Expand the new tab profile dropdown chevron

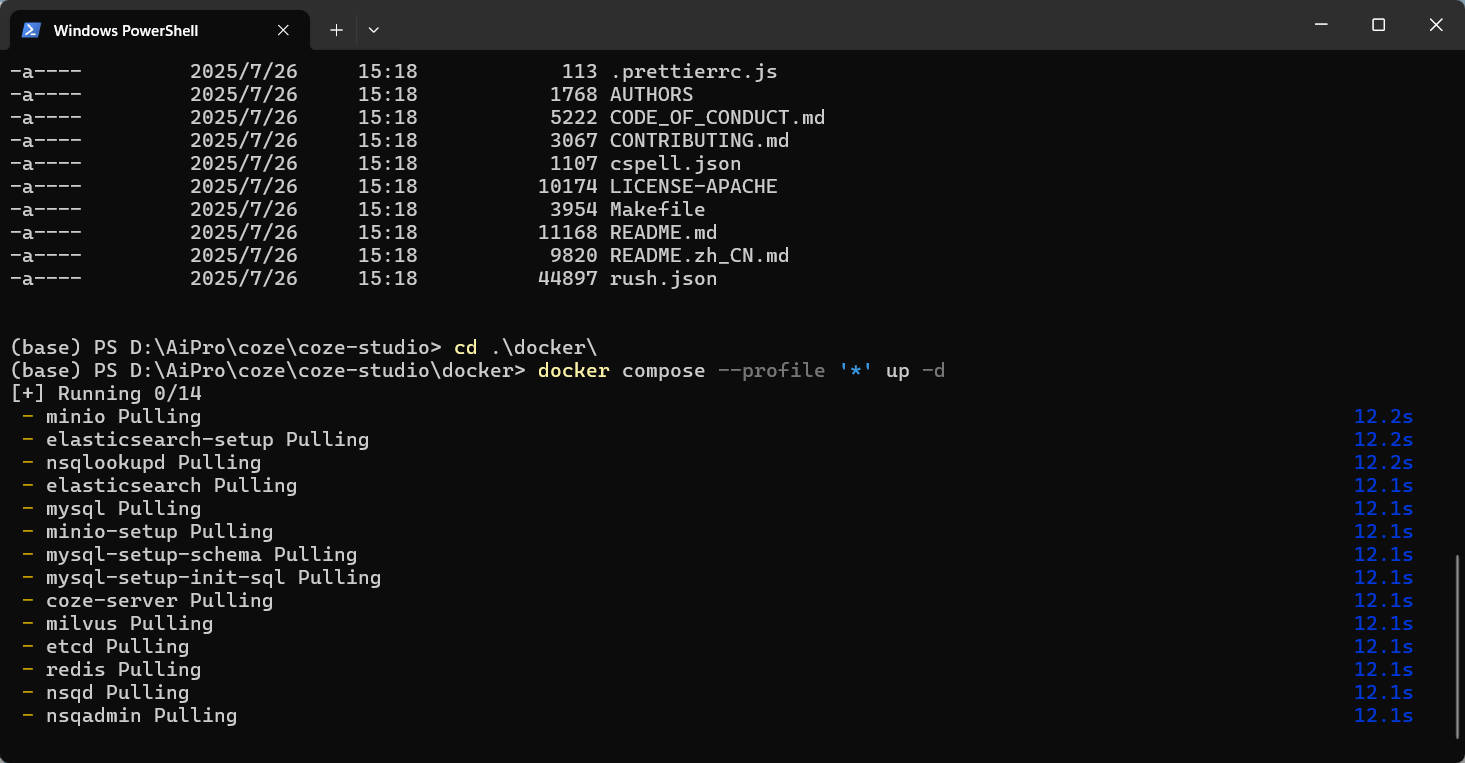tap(373, 30)
